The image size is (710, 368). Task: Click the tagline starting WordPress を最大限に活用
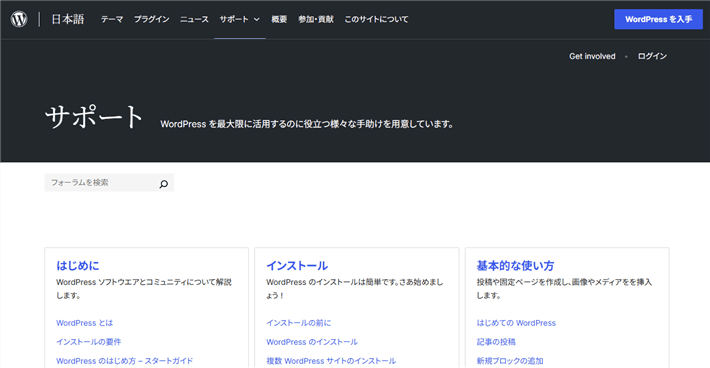click(x=307, y=124)
